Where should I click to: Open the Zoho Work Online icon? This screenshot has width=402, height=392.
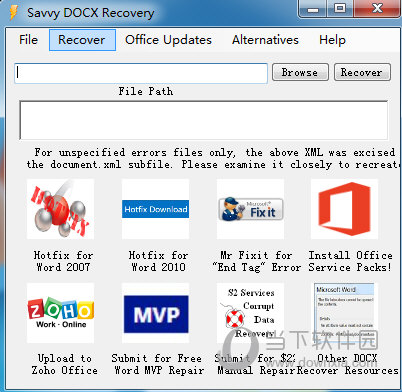[x=60, y=313]
